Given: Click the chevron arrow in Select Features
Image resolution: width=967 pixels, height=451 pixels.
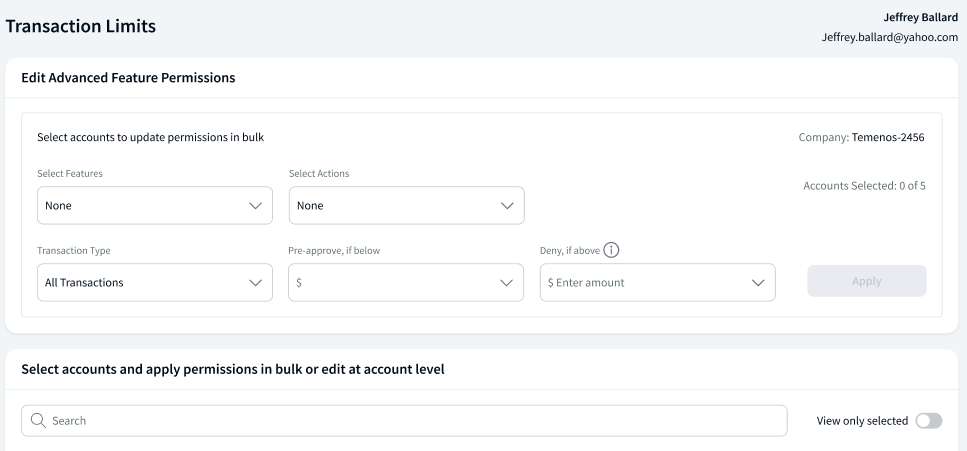Looking at the screenshot, I should (255, 206).
